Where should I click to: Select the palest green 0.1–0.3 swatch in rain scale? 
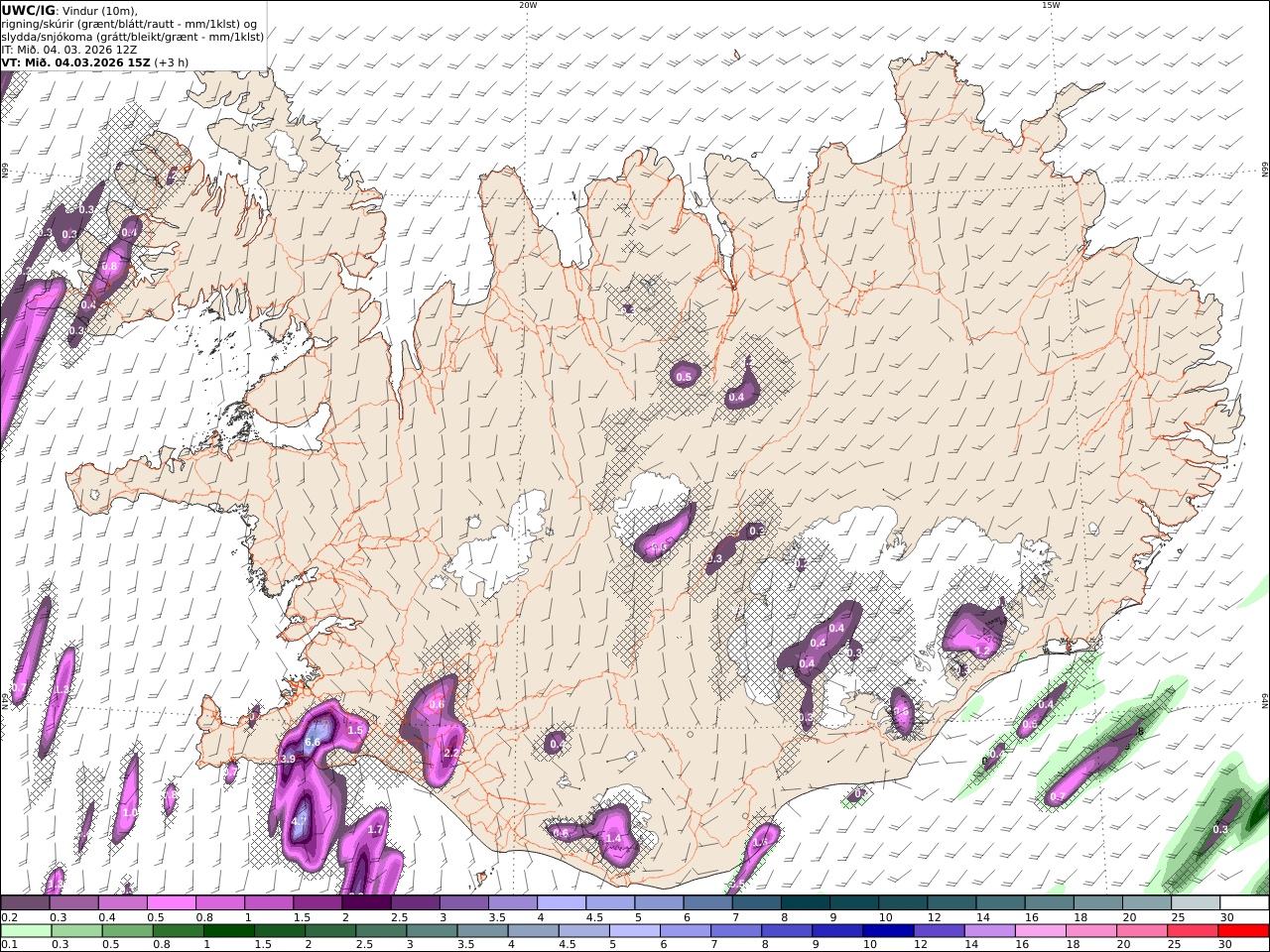pos(26,931)
